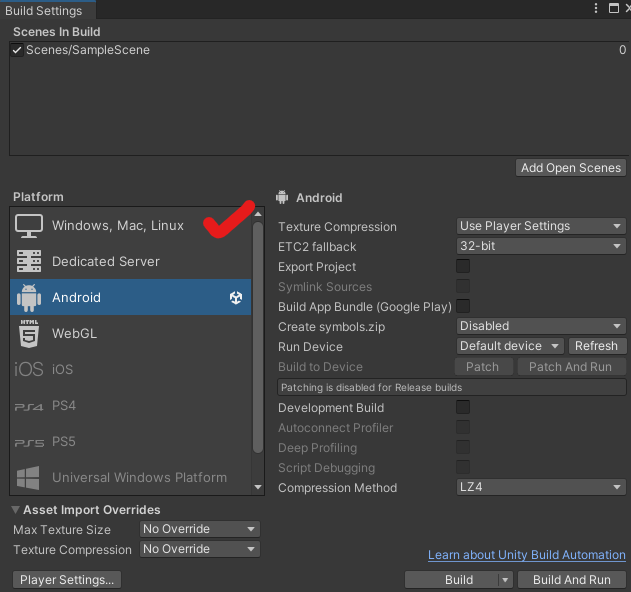
Task: Click the Universal Windows Platform logo icon
Action: (x=28, y=478)
